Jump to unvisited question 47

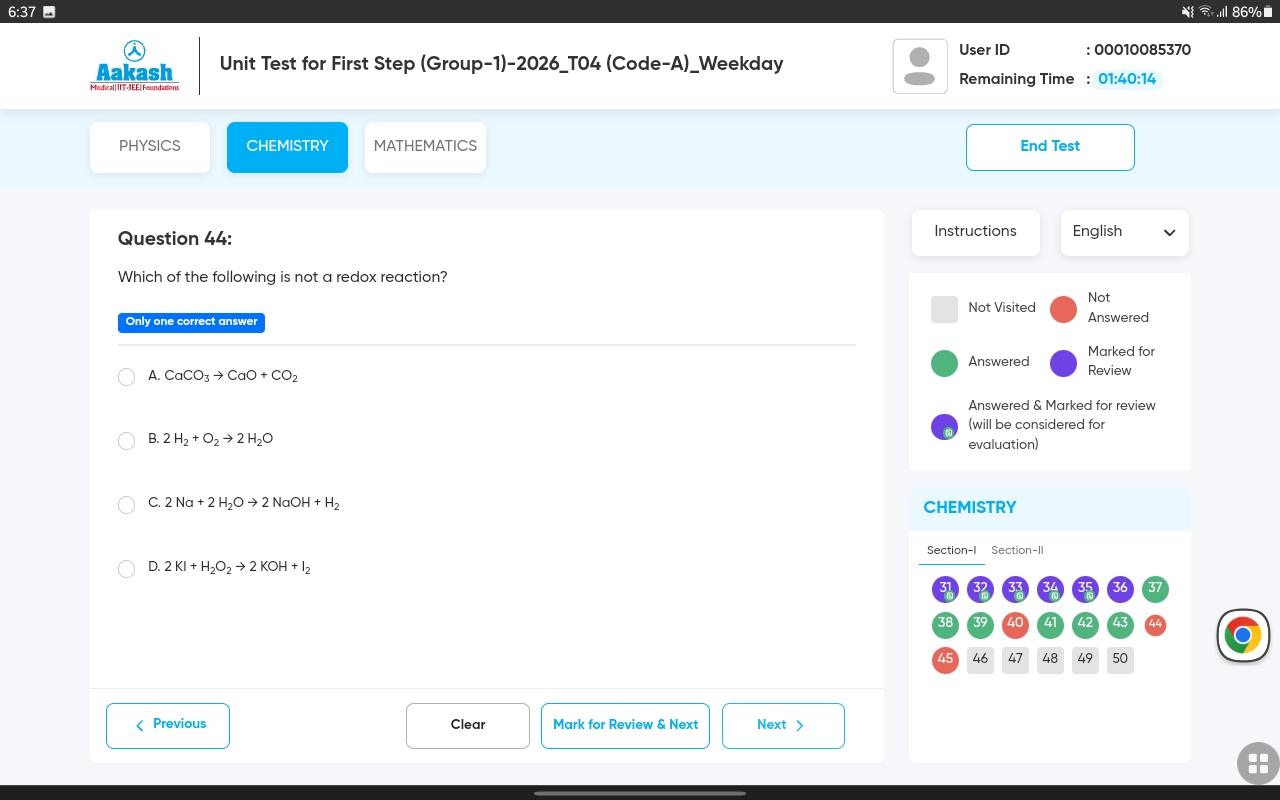[1015, 659]
